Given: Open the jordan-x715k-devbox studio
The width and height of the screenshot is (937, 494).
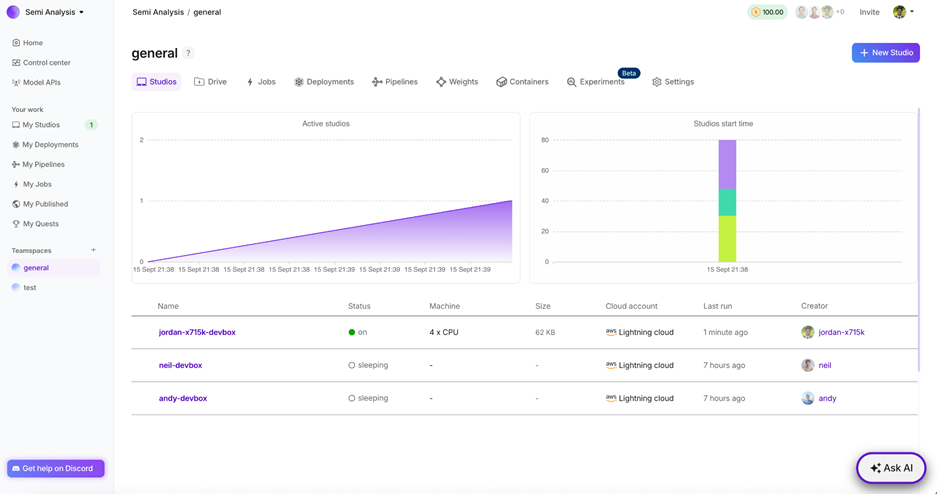Looking at the screenshot, I should (197, 332).
